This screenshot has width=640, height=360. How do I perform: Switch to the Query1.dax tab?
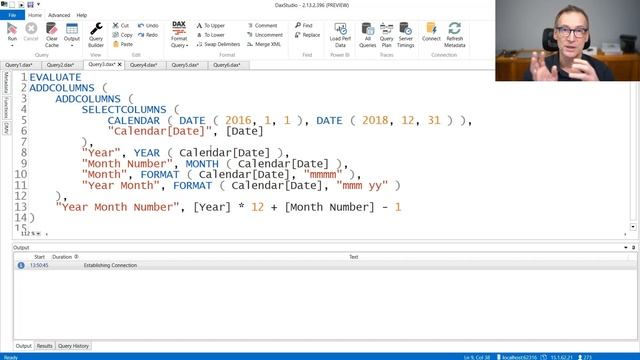pyautogui.click(x=19, y=65)
